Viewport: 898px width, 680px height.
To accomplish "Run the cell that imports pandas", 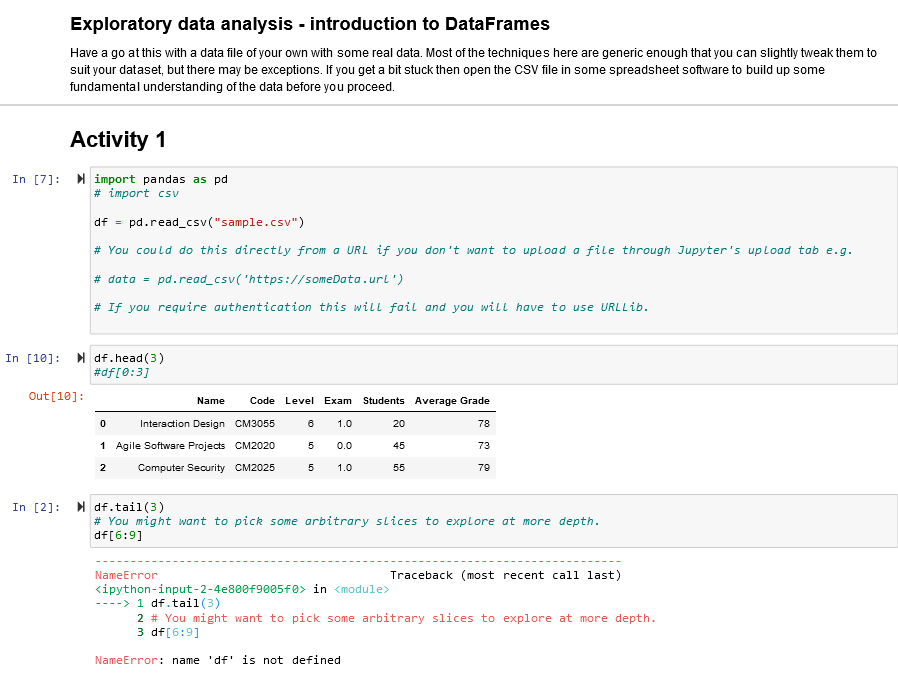I will (x=80, y=179).
